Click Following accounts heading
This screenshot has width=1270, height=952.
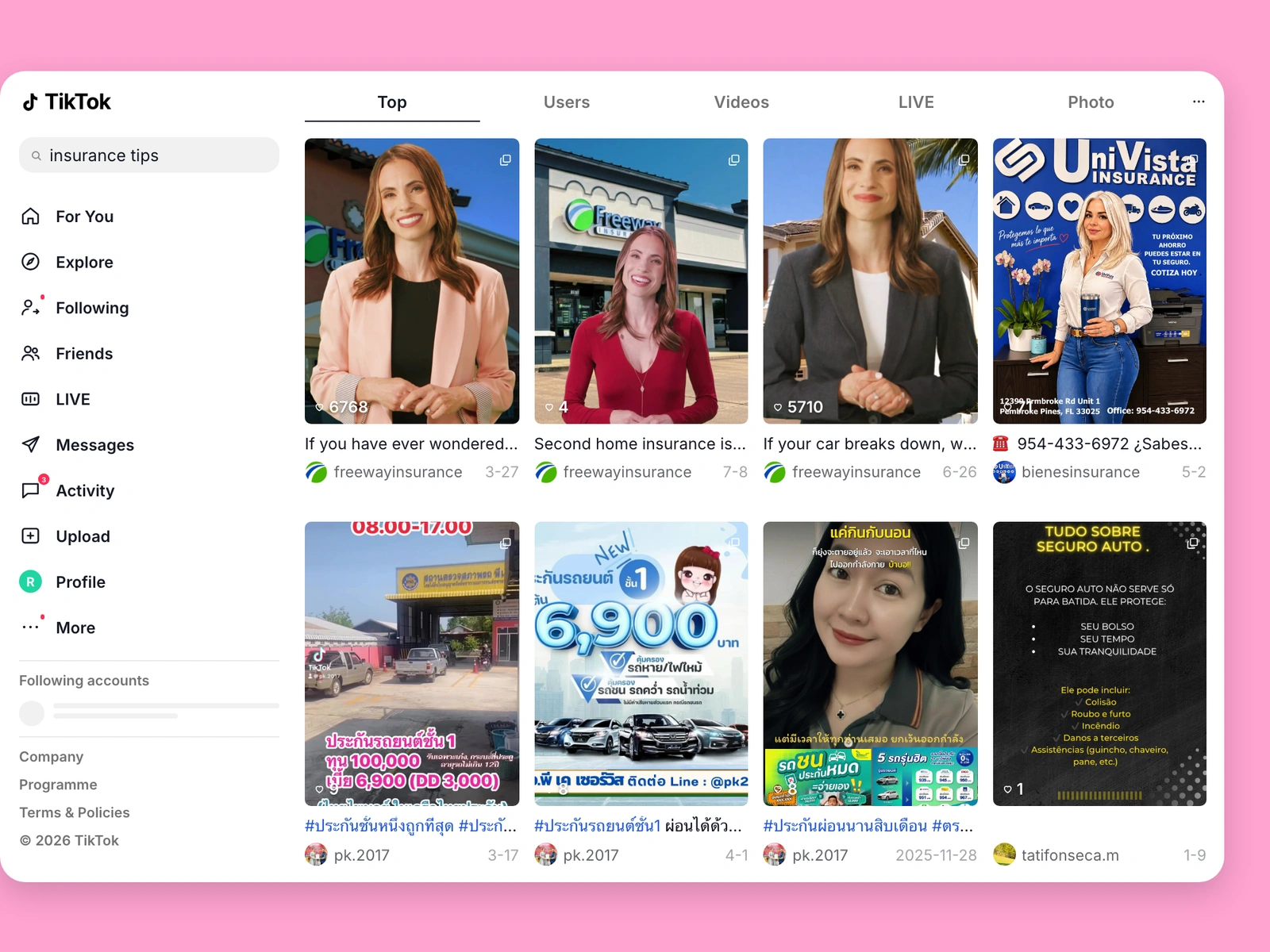click(84, 681)
